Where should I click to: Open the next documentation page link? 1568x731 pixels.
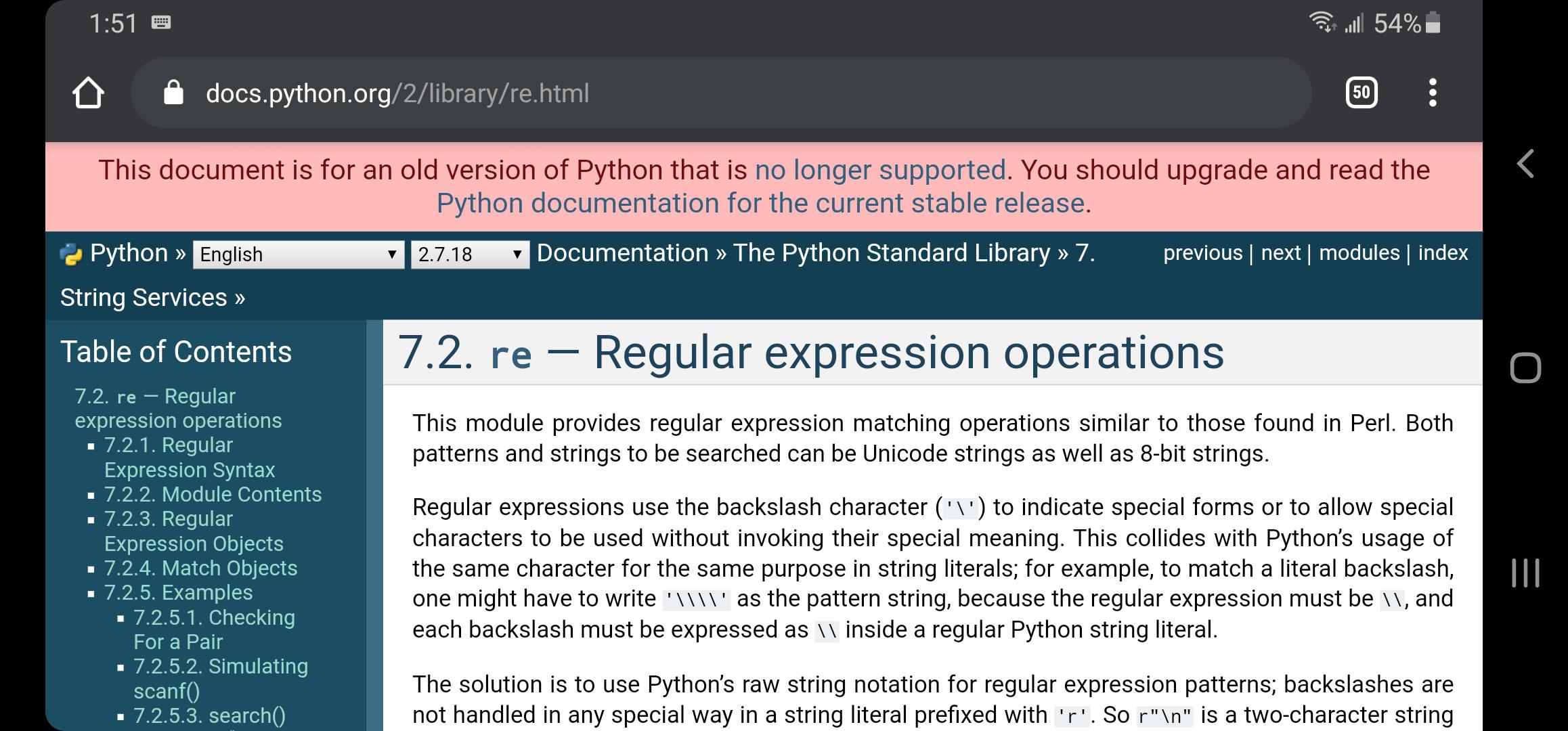point(1280,253)
